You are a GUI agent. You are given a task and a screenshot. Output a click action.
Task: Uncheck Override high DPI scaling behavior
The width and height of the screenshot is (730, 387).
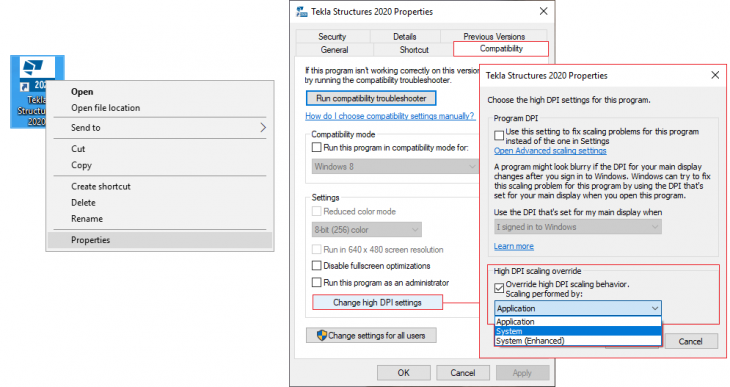point(499,288)
